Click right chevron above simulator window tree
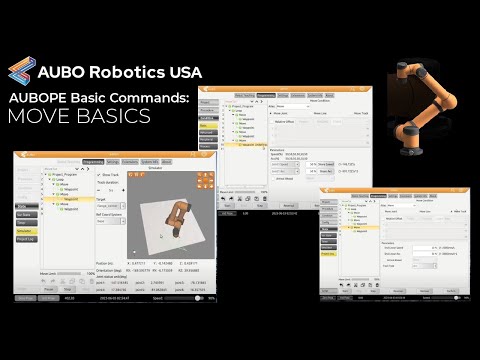 click(88, 169)
